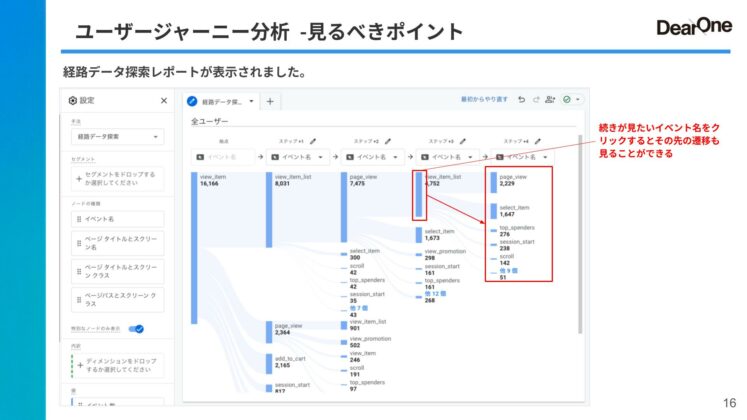
Task: Click the add_to_cart 2,165 node
Action: coord(269,364)
